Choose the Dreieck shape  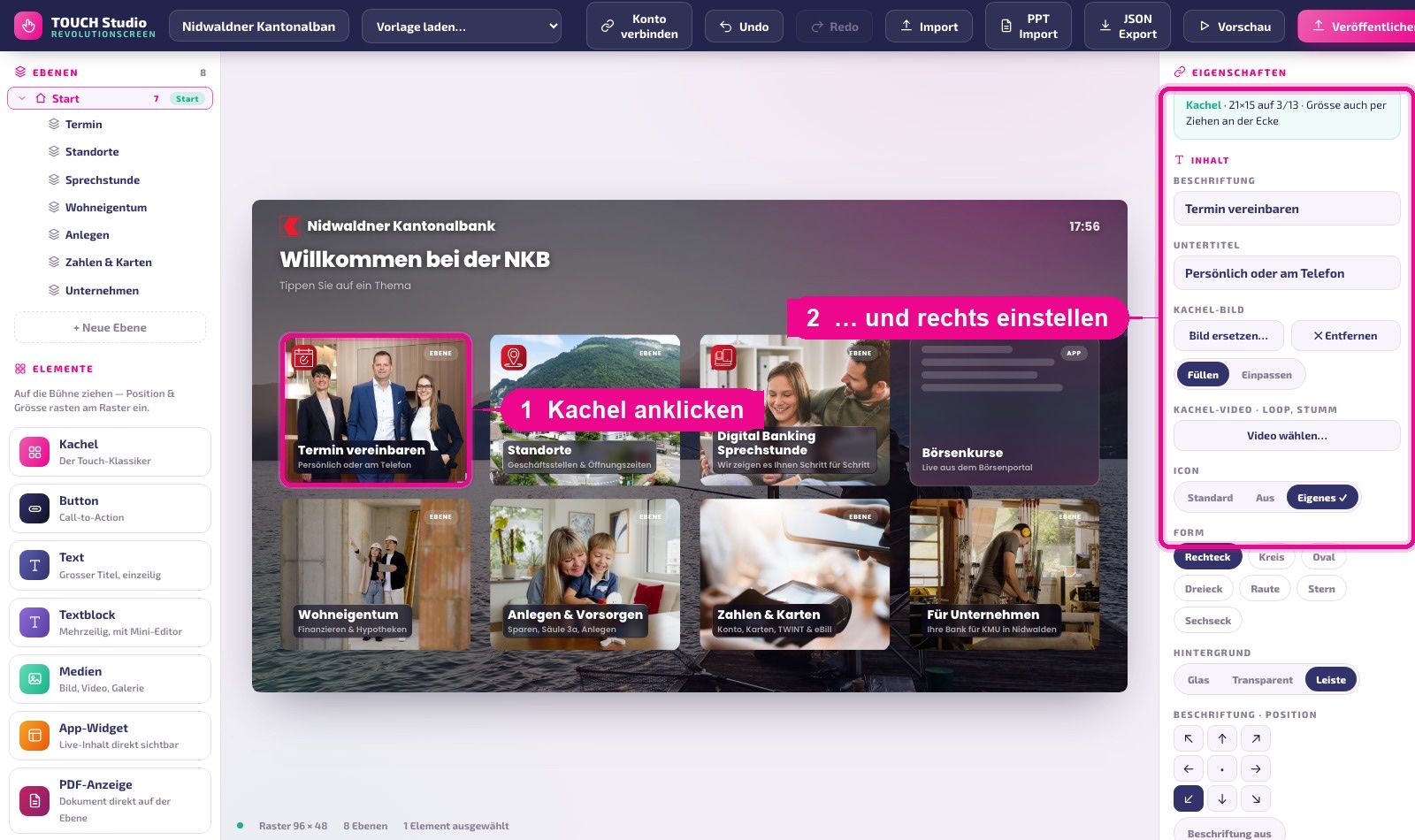pos(1203,589)
